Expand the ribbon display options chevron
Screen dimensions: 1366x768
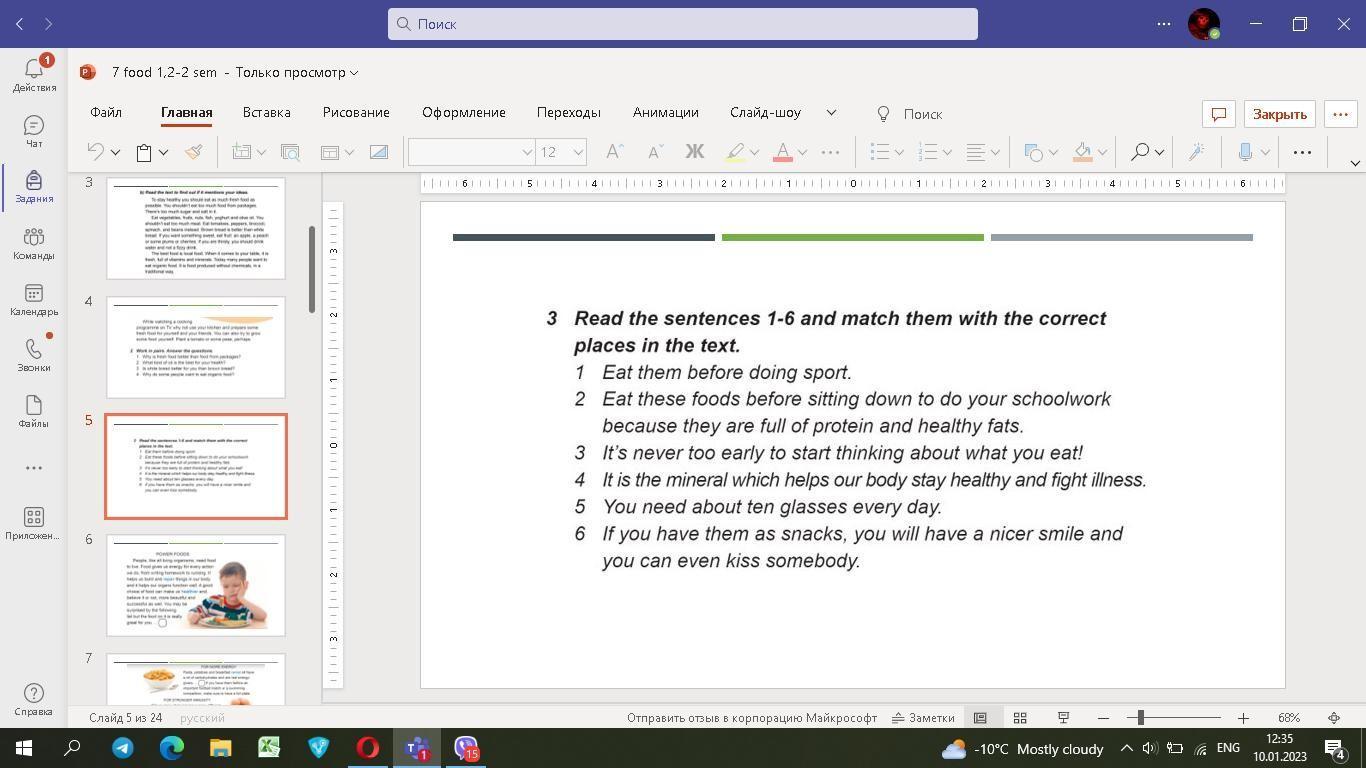tap(1355, 163)
